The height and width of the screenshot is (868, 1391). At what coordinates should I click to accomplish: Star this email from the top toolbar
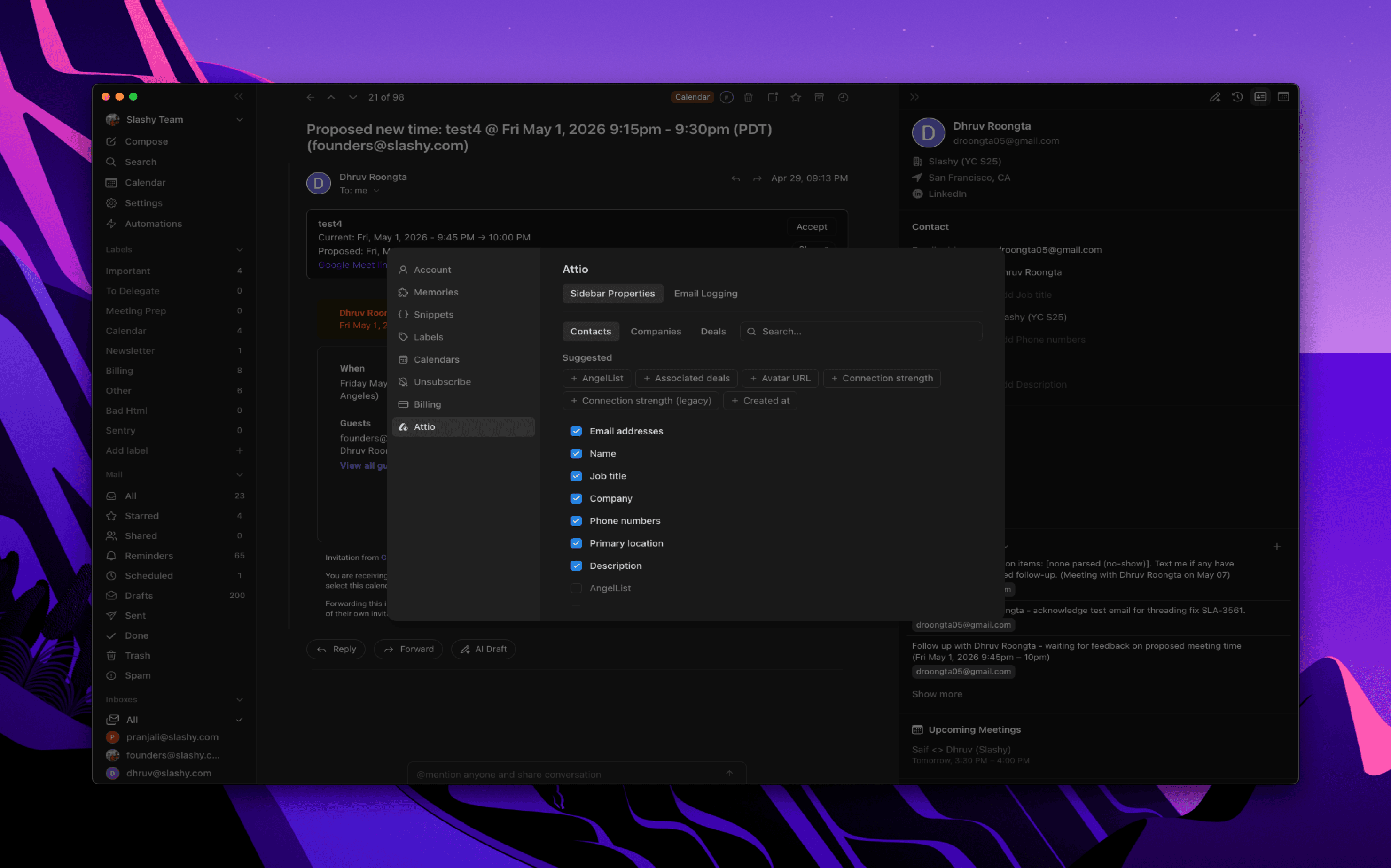pos(796,97)
